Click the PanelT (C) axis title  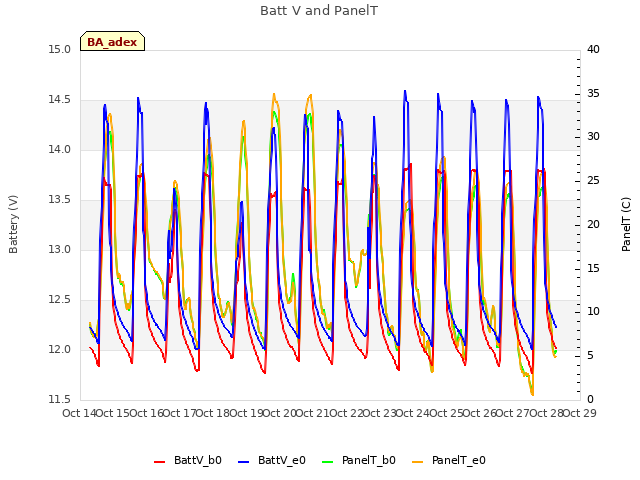point(626,224)
